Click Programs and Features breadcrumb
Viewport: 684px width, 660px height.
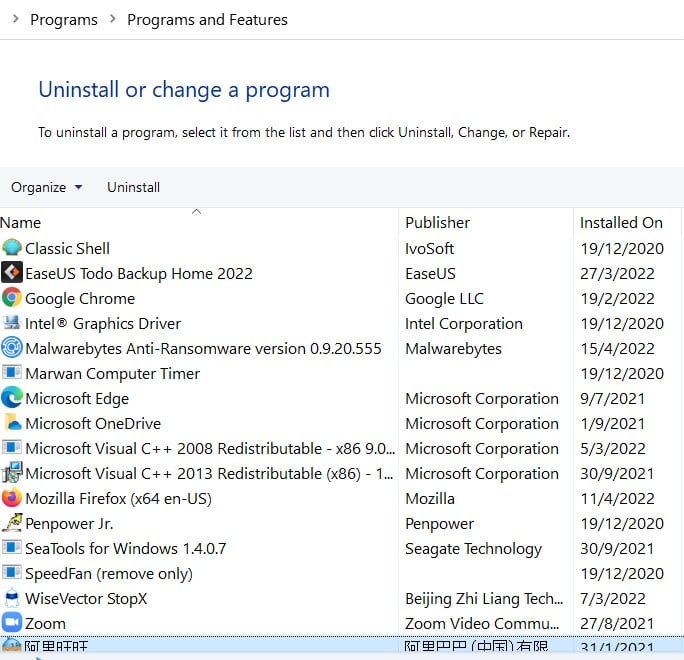[x=207, y=20]
